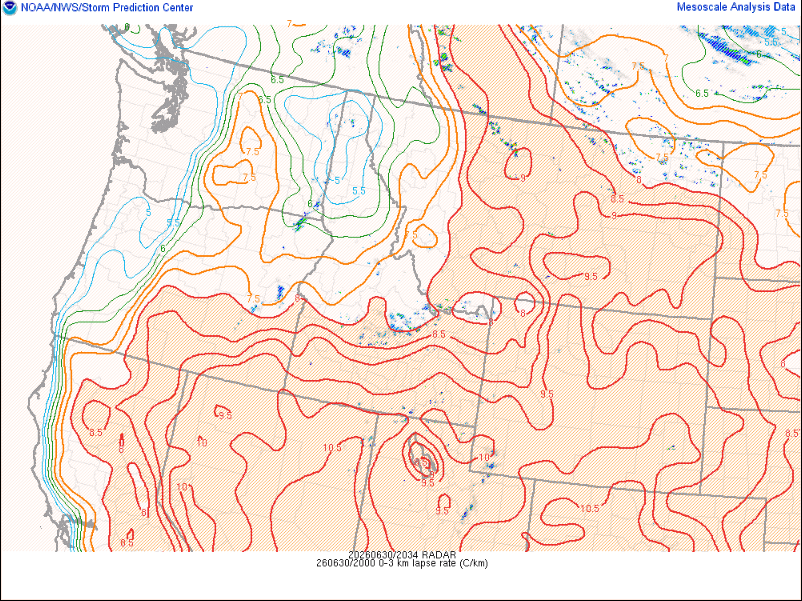Click the NOAA/NWS/Storm Prediction Center header text
802x601 pixels.
click(107, 8)
